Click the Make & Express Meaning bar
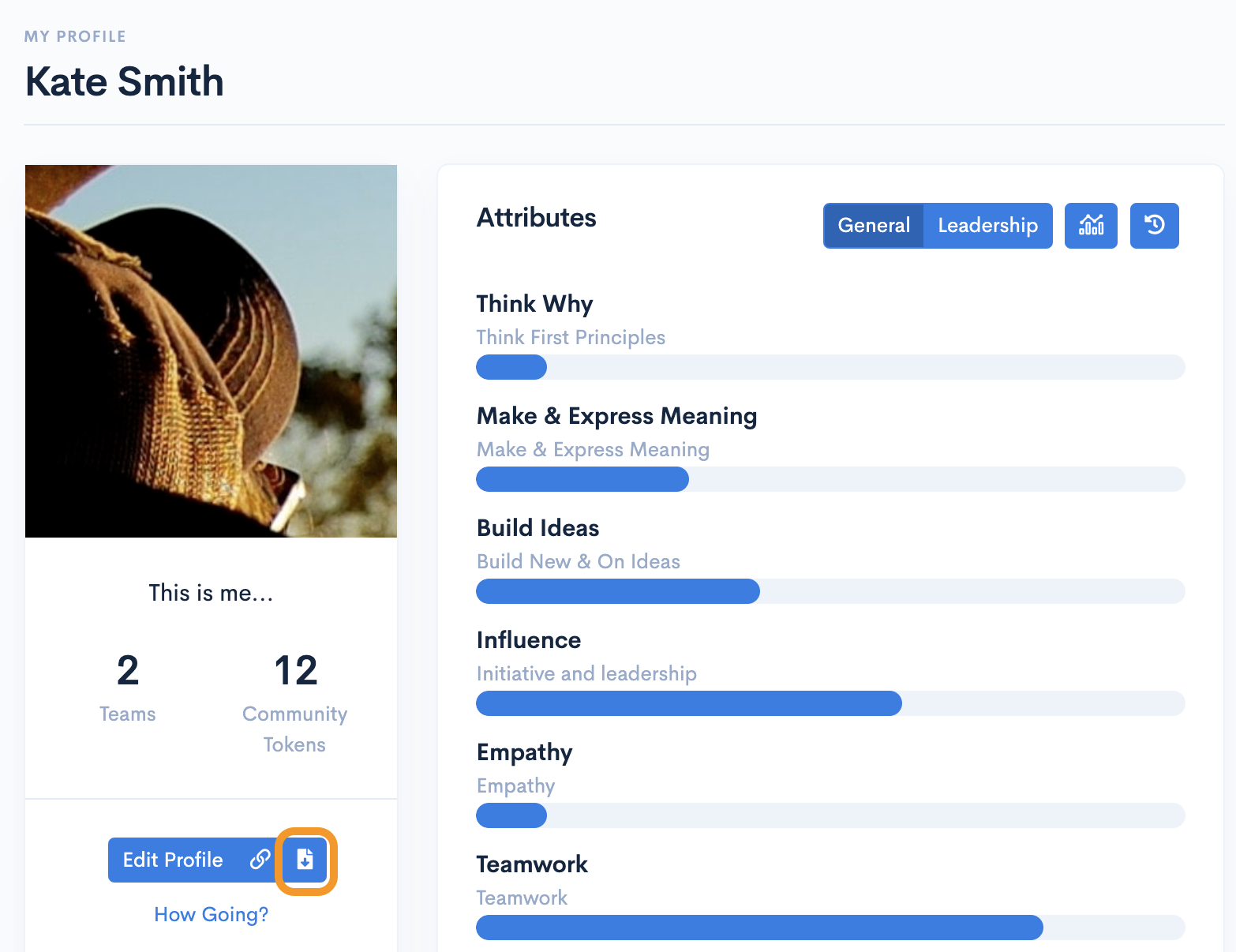 click(x=830, y=479)
